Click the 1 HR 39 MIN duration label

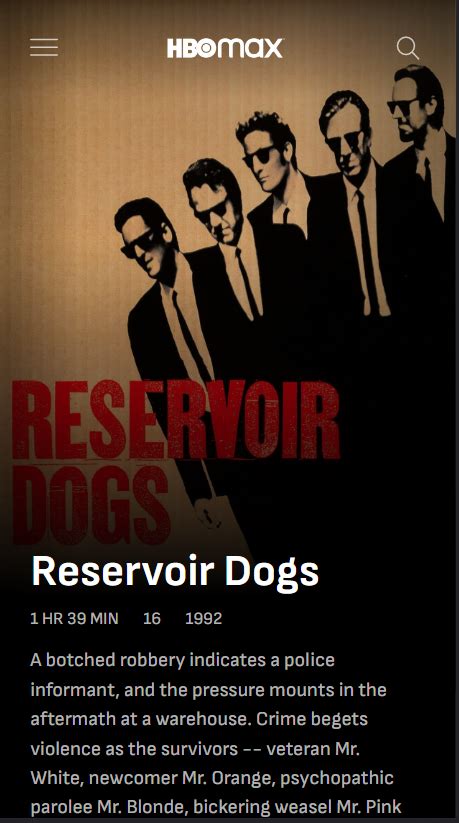[74, 618]
